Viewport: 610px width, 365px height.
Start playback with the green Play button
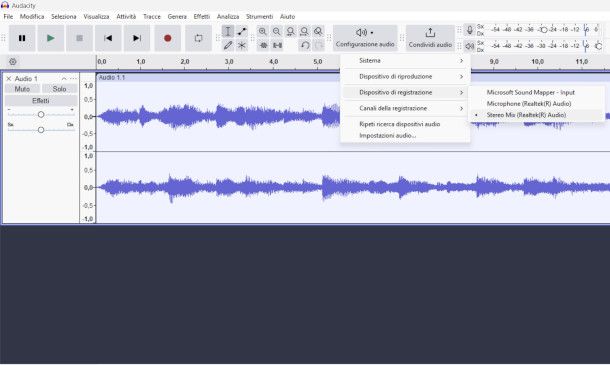click(51, 38)
